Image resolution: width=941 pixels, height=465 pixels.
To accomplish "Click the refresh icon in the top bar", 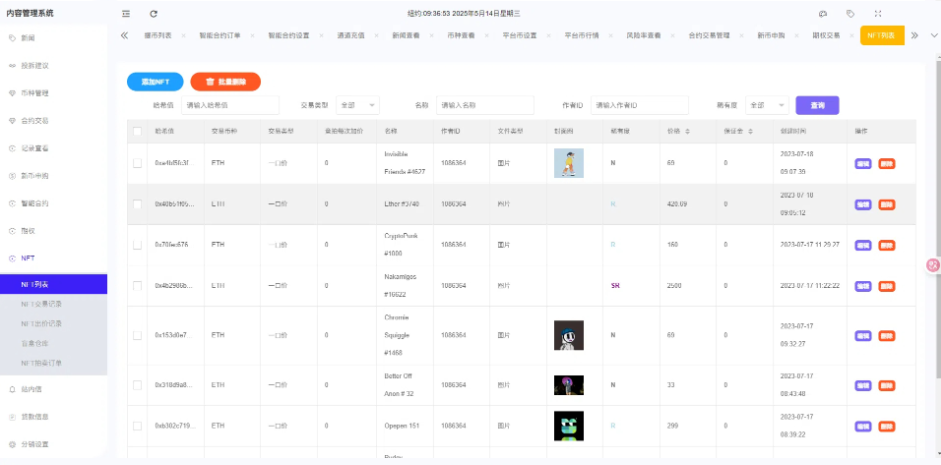I will click(x=154, y=13).
